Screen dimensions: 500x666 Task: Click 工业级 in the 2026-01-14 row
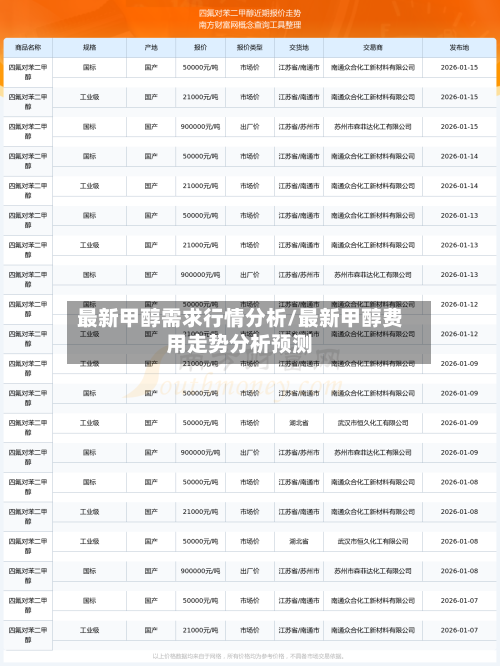pos(89,186)
